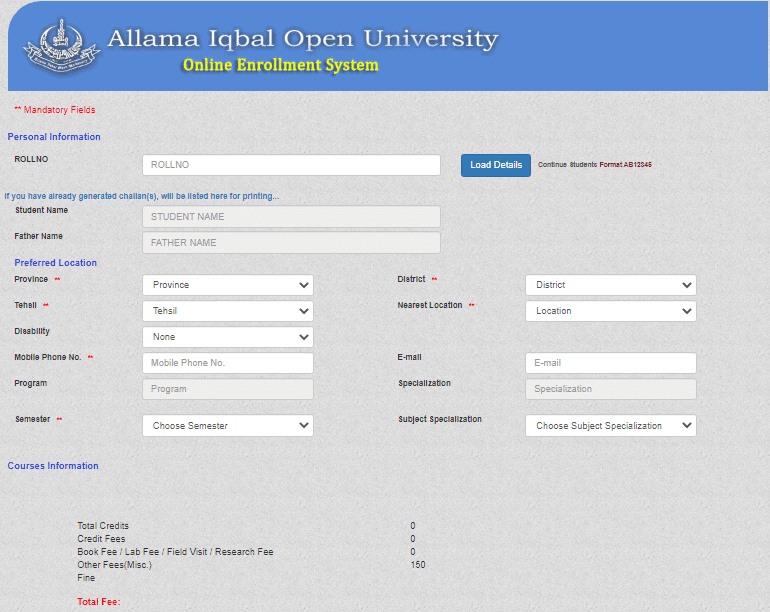
Task: Open Choose Subject Specialization dropdown
Action: tap(611, 426)
